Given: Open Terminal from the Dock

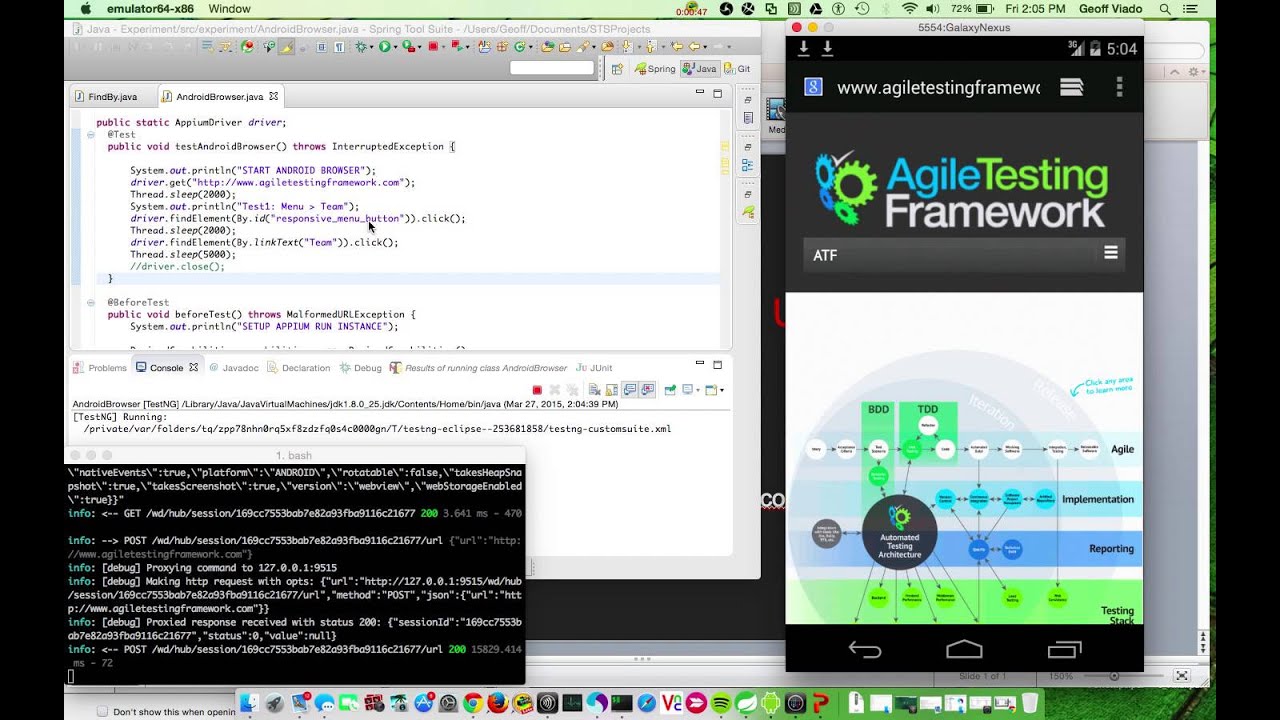Looking at the screenshot, I should click(x=621, y=704).
